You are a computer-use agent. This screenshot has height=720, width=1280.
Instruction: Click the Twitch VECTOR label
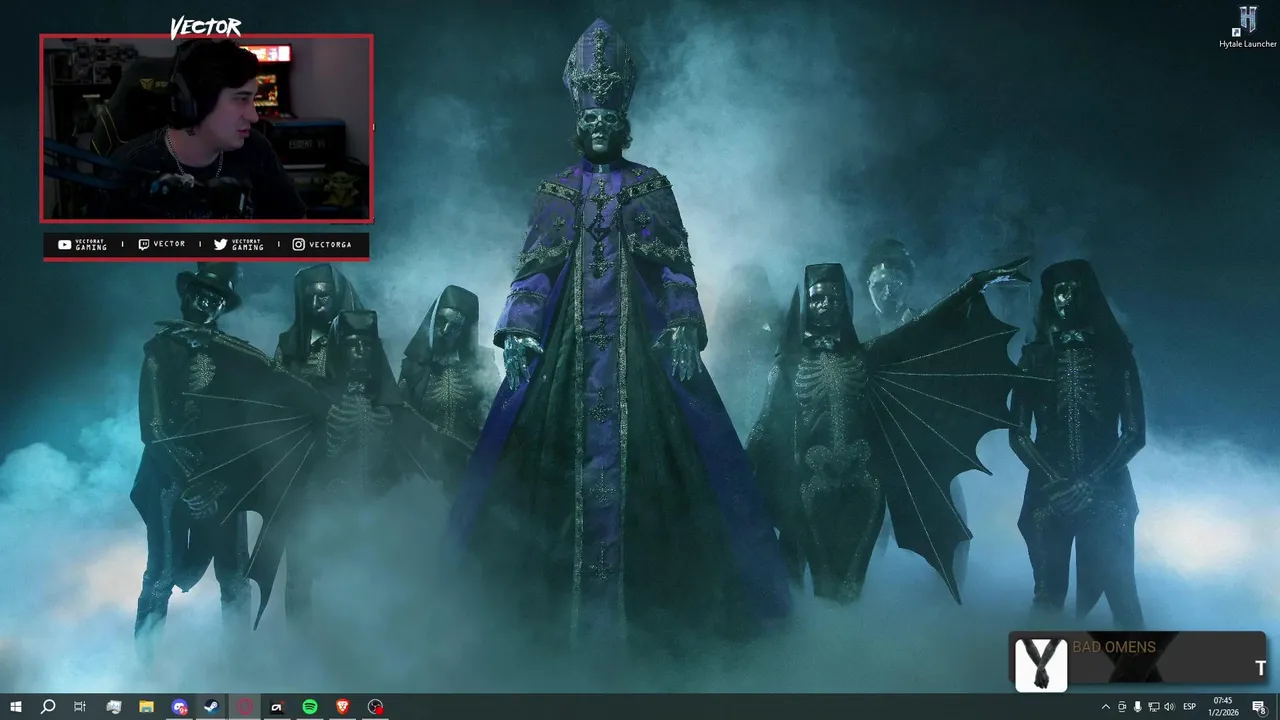(162, 245)
